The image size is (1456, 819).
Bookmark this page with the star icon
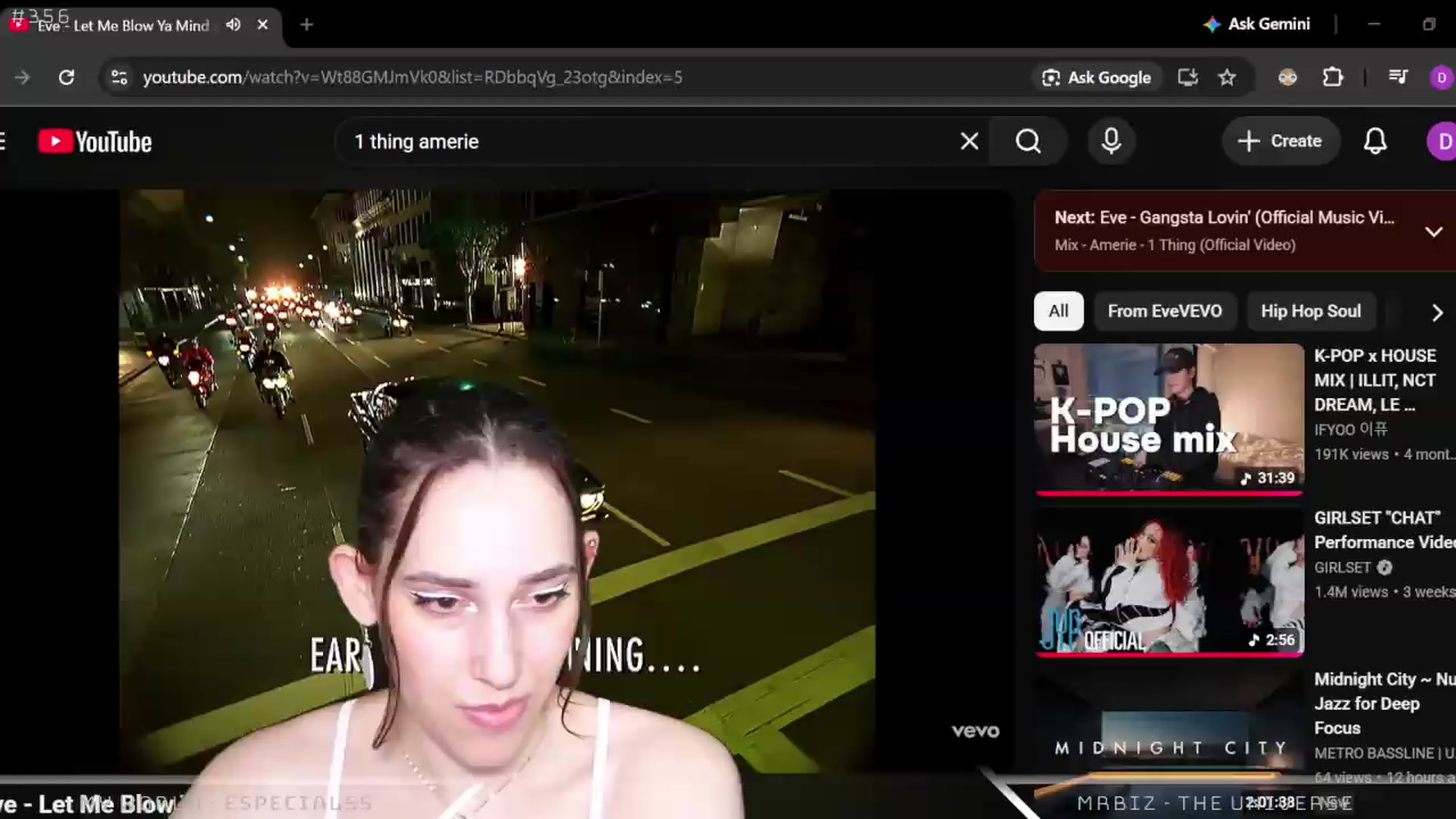click(1227, 77)
